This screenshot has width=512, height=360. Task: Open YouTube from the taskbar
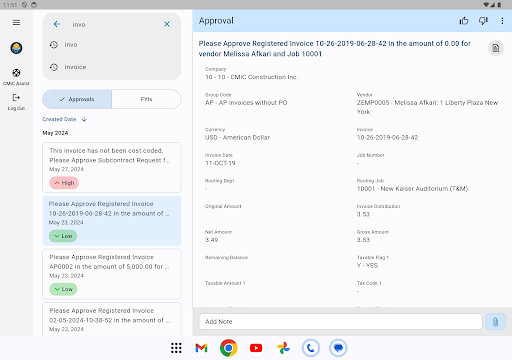tap(256, 348)
